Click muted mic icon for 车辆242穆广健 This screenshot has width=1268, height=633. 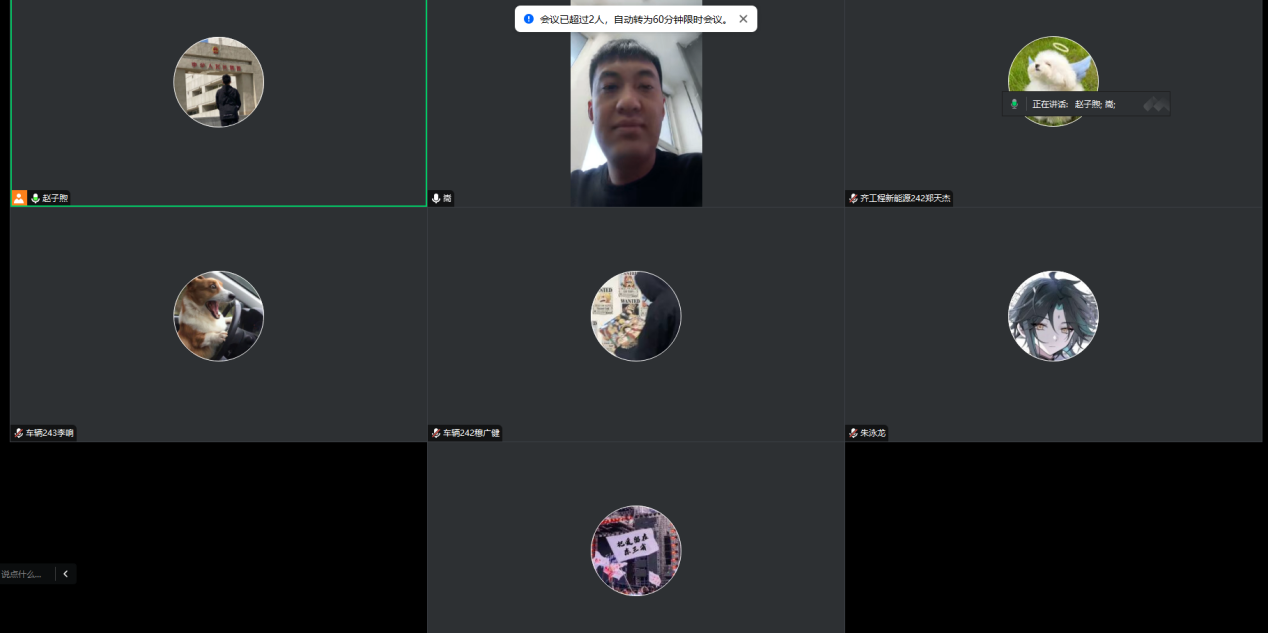pos(436,433)
